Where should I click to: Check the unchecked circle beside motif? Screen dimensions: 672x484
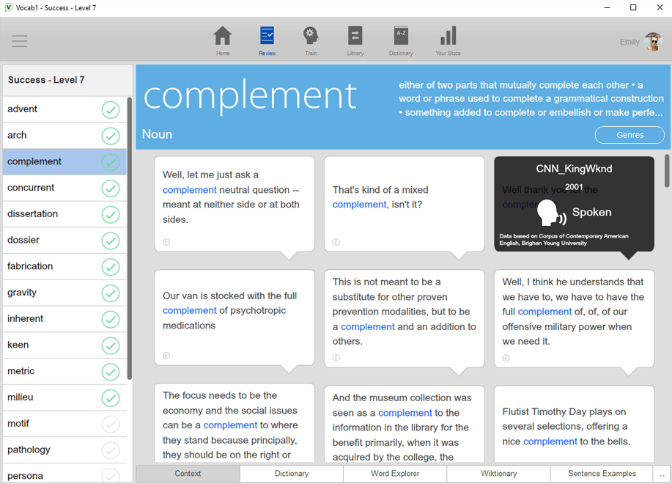pyautogui.click(x=110, y=424)
